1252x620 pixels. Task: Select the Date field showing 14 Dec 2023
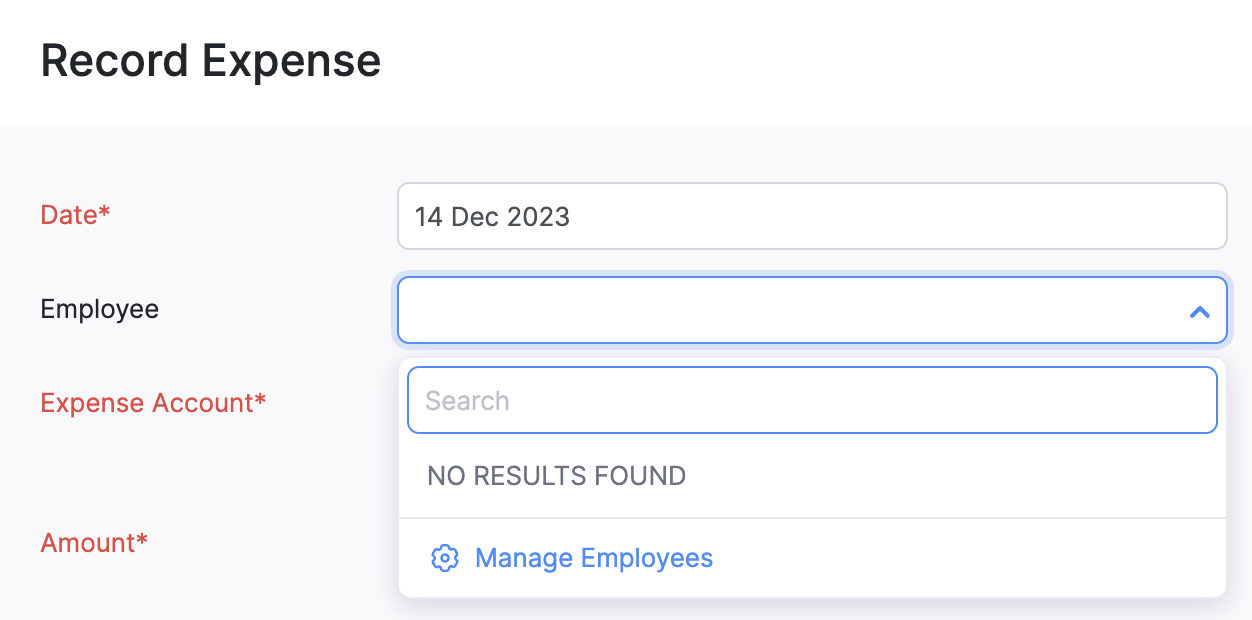point(812,216)
